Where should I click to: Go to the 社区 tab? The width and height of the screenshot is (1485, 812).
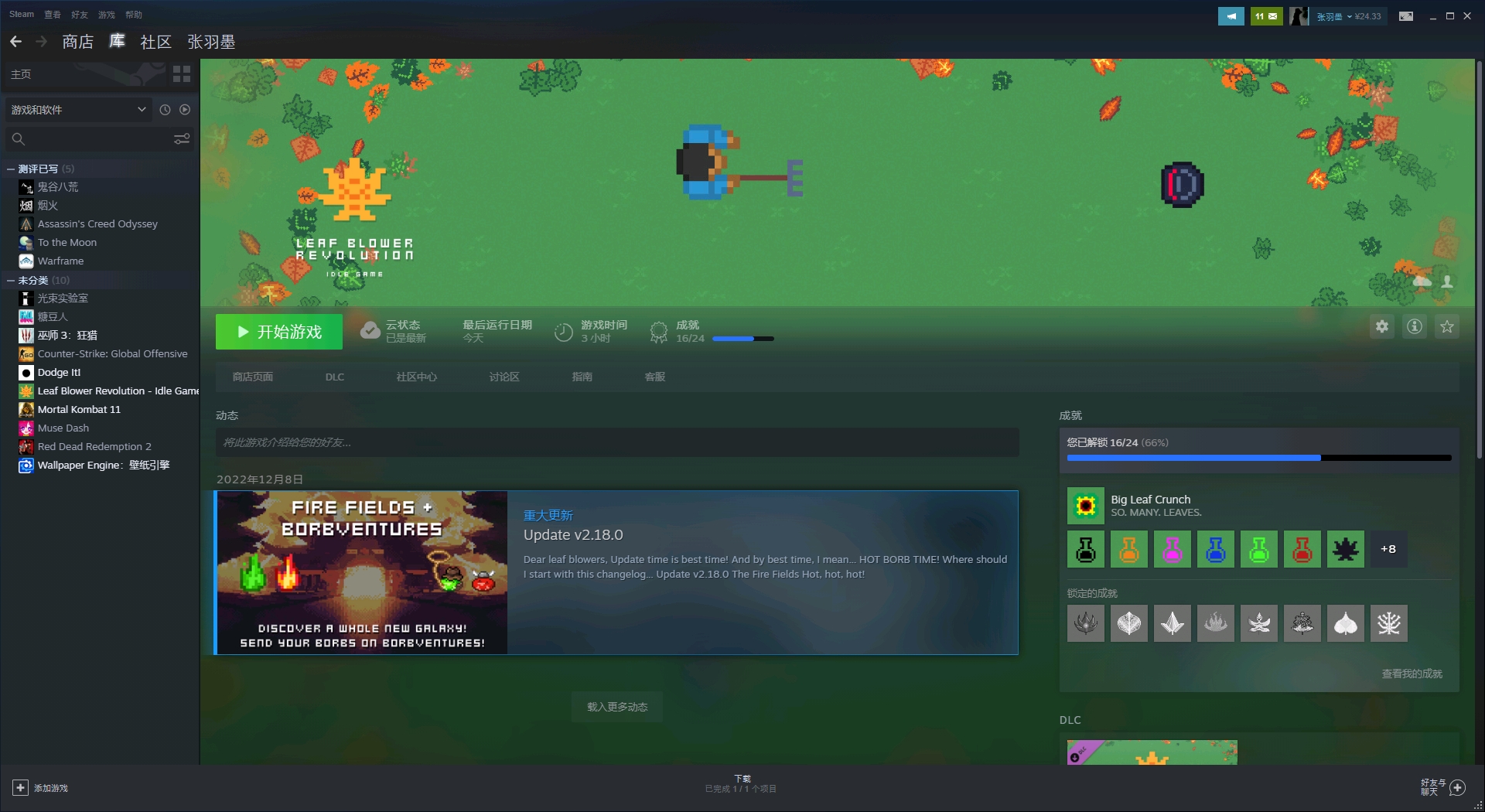click(155, 42)
